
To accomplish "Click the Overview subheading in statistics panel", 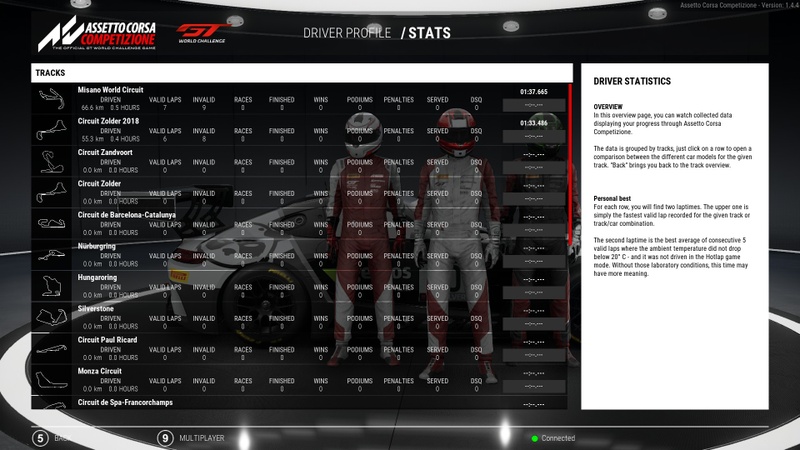I will coord(608,107).
